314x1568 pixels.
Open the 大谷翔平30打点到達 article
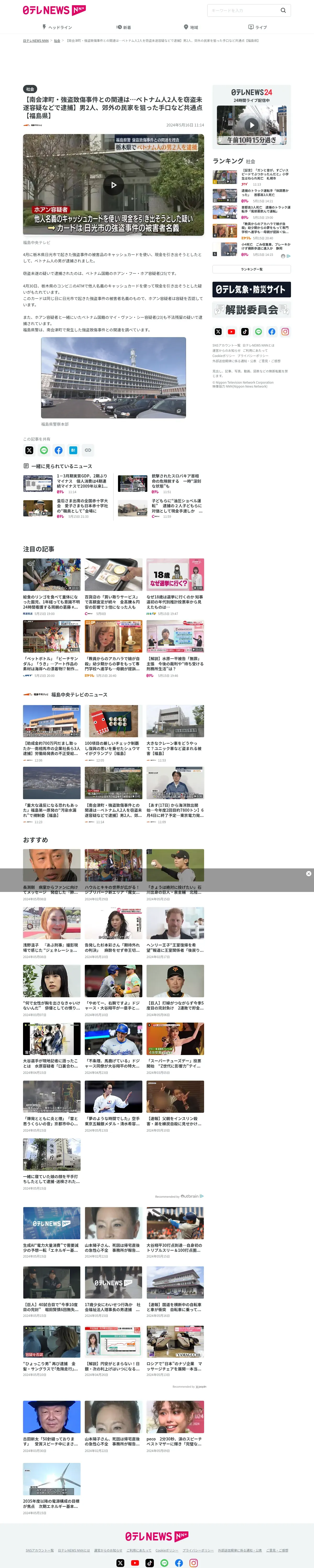point(175,1233)
